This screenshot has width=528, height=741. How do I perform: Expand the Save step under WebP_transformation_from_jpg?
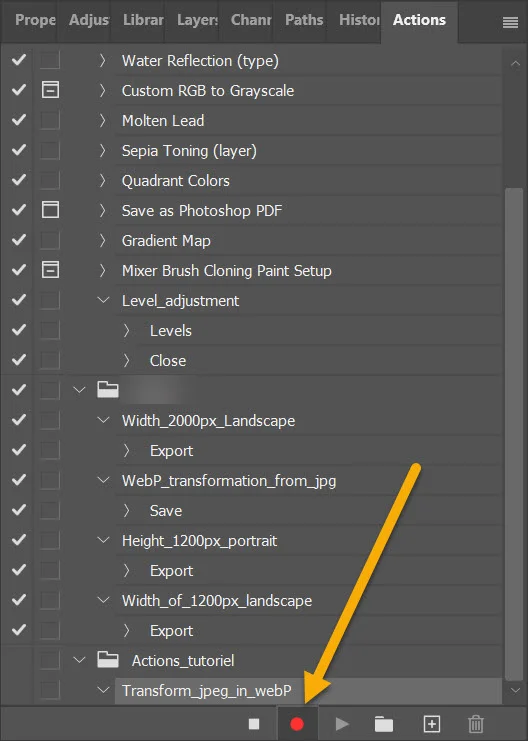point(126,510)
